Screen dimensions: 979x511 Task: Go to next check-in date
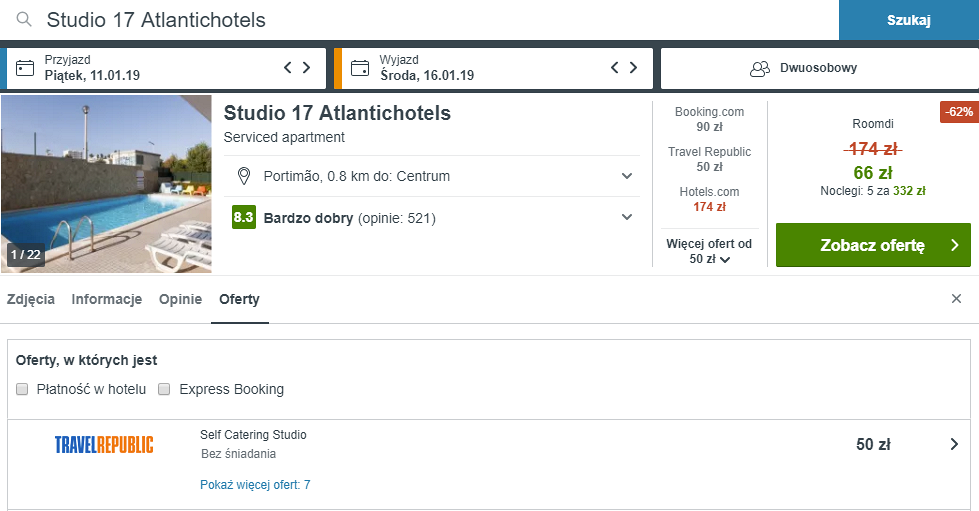[307, 67]
